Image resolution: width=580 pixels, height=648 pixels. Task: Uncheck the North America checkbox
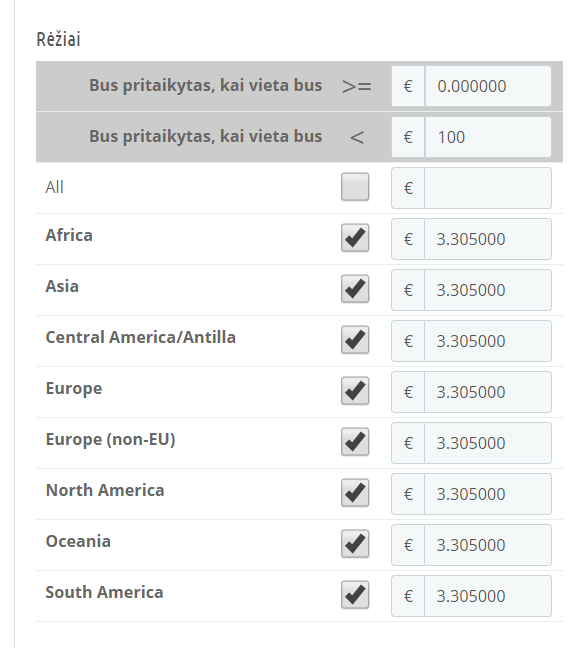click(355, 493)
